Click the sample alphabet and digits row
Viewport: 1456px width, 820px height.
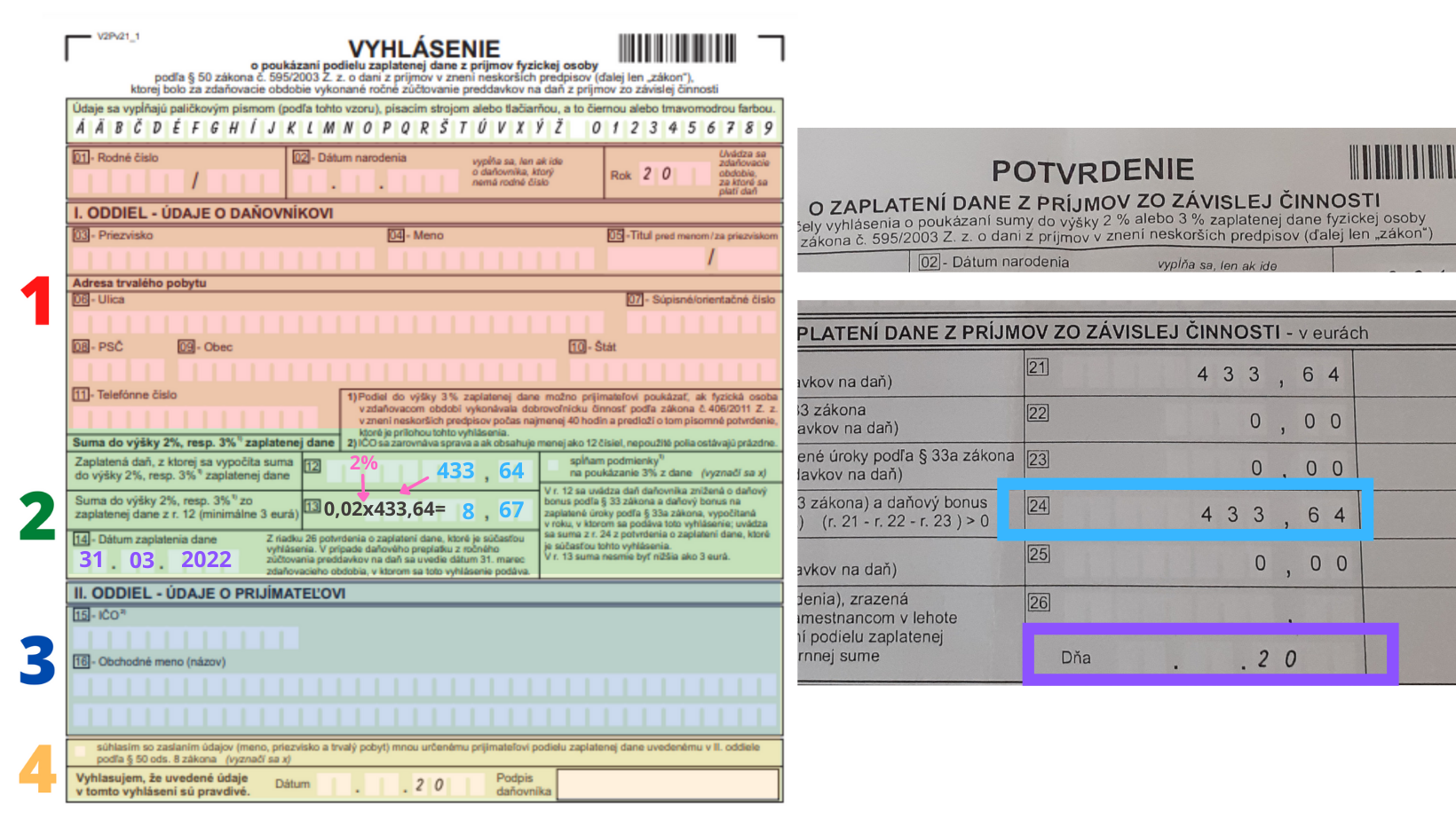tap(424, 128)
